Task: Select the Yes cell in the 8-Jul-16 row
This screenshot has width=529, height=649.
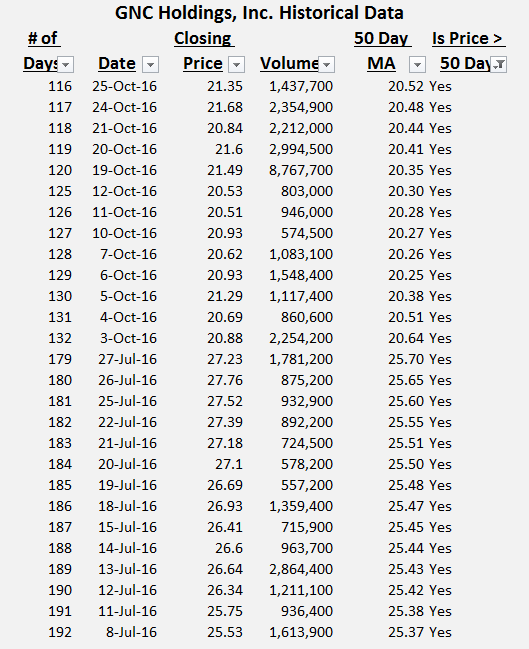Action: tap(440, 632)
